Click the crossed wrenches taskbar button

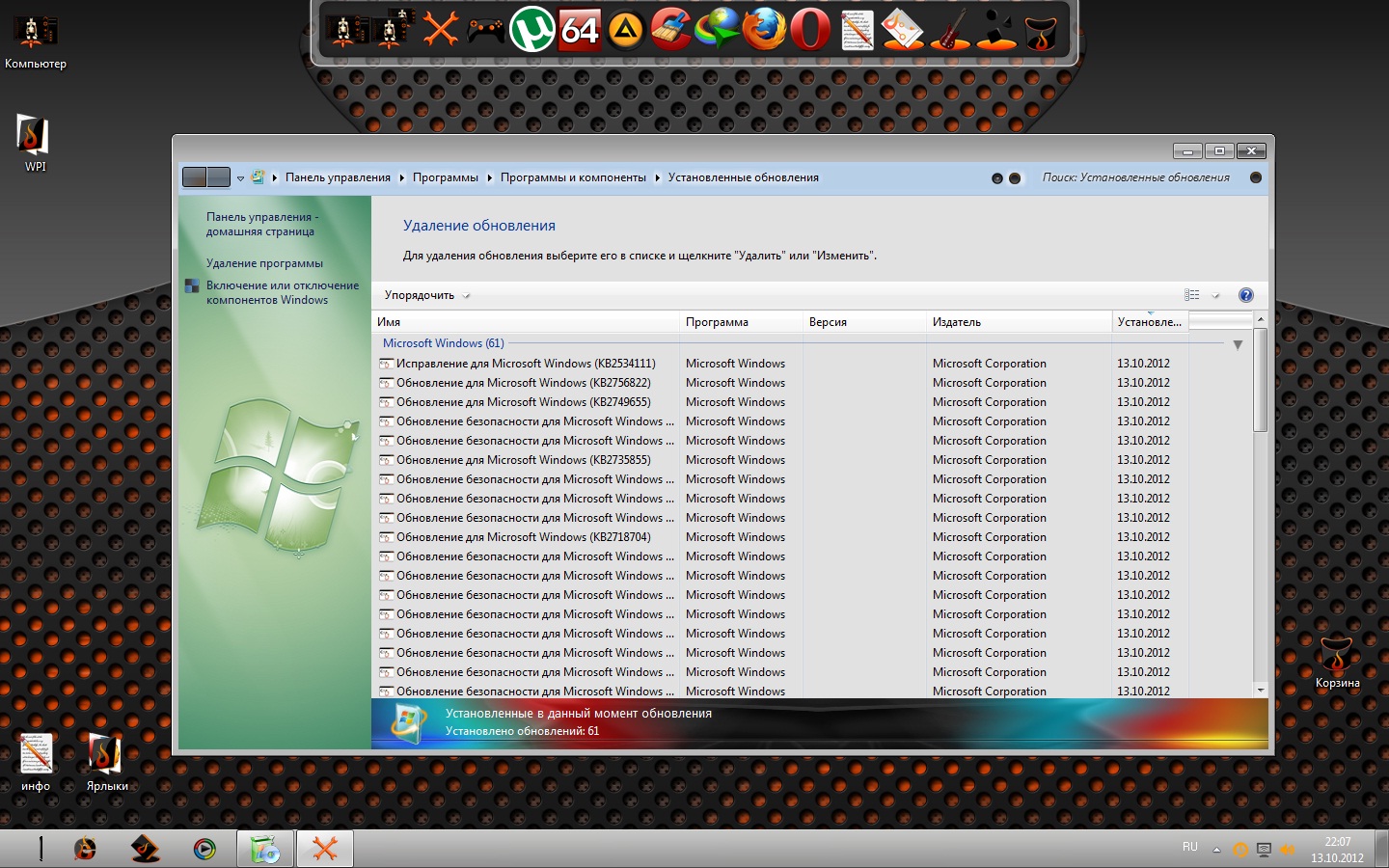pyautogui.click(x=325, y=849)
